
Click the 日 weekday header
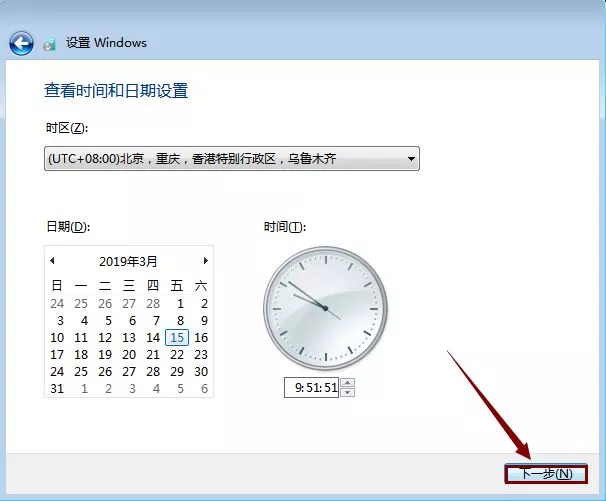click(57, 286)
